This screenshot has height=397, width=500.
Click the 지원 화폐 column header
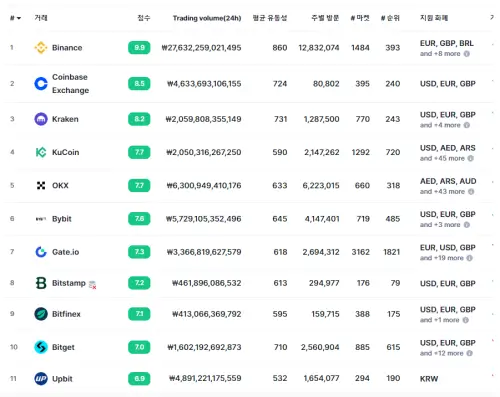point(434,18)
